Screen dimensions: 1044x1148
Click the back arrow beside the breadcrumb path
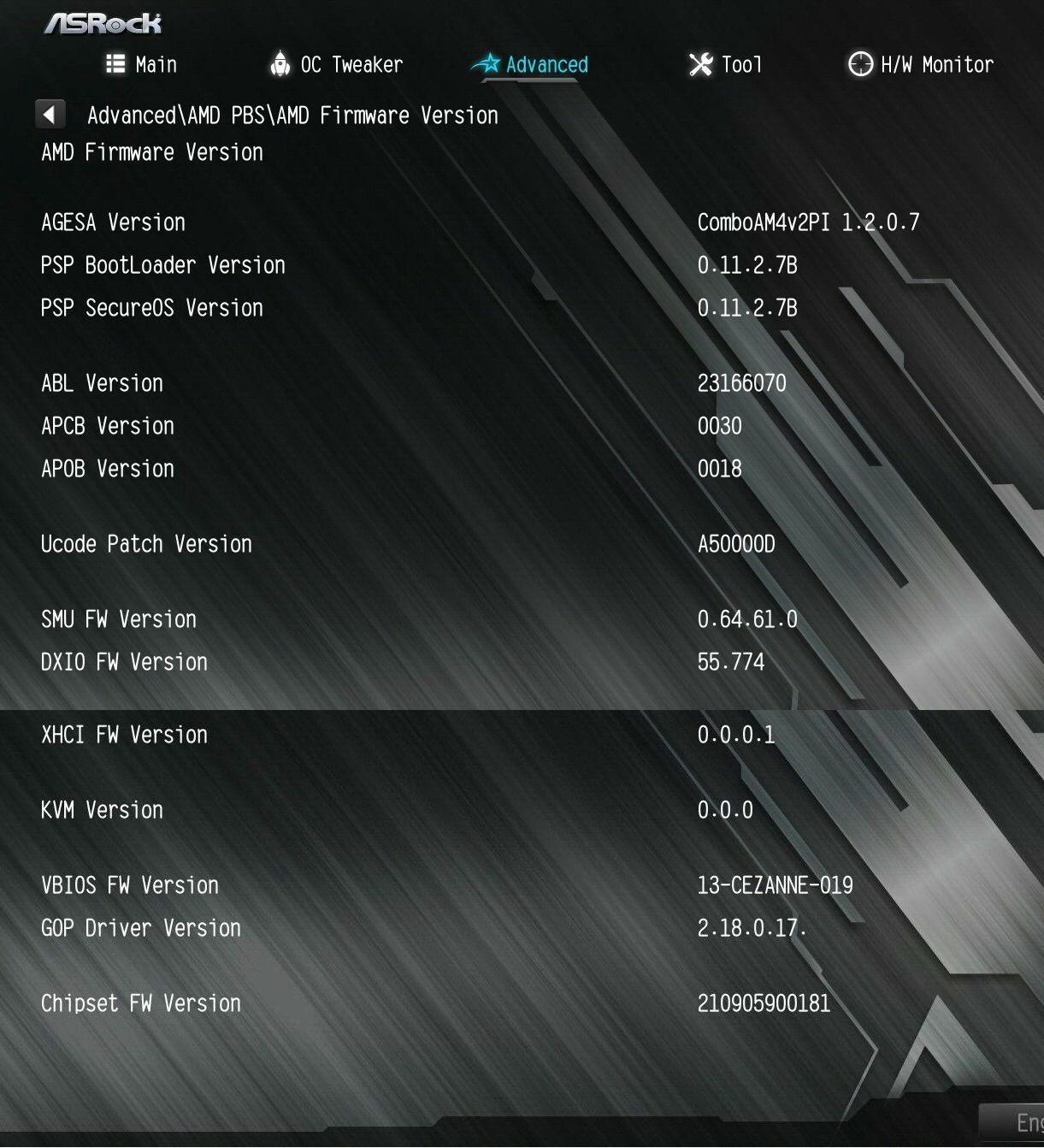click(x=50, y=114)
